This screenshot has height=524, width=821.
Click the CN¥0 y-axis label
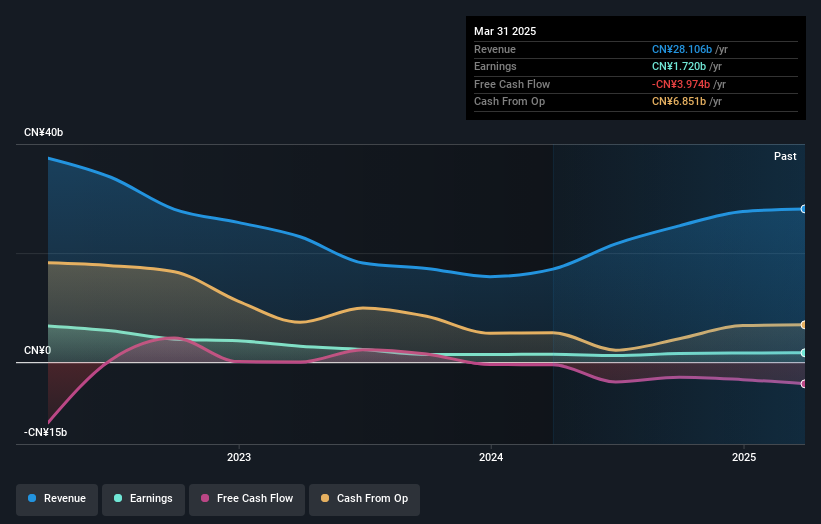37,350
